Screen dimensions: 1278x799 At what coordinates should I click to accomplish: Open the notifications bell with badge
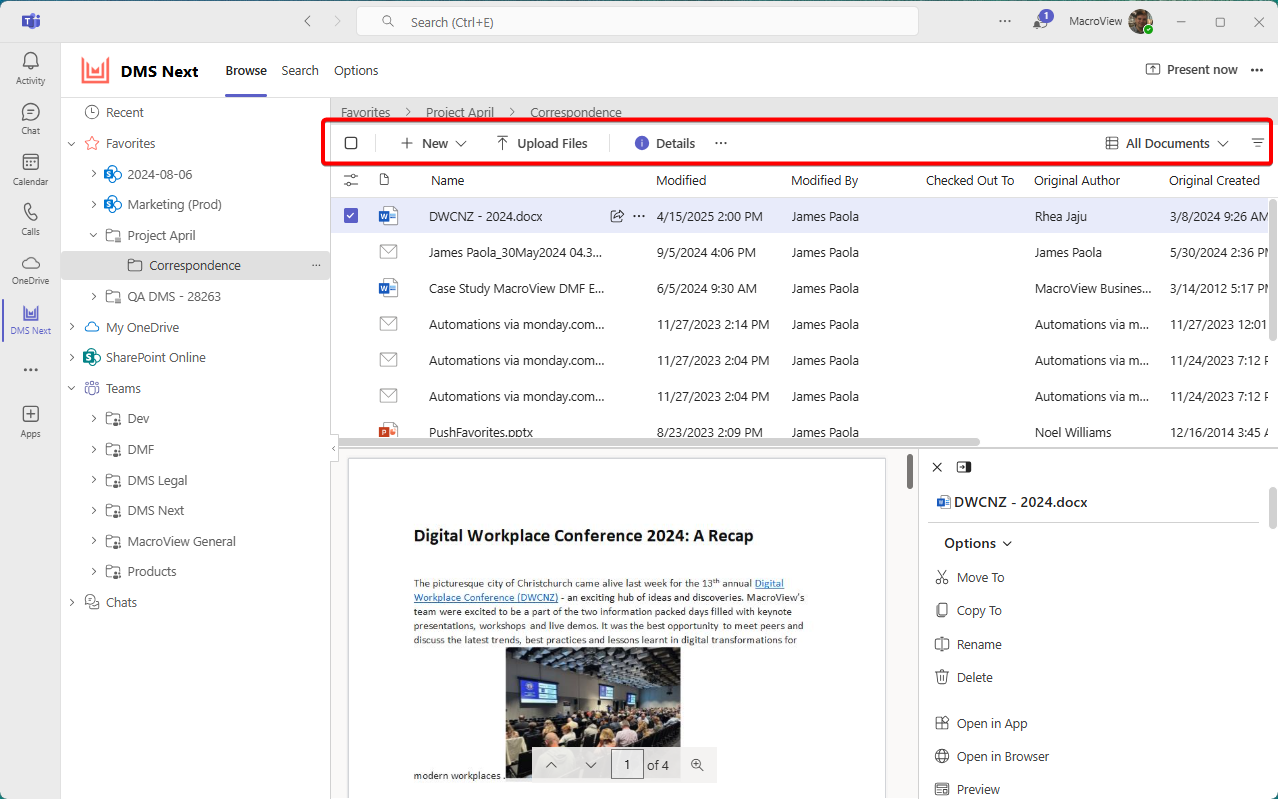[x=1041, y=21]
